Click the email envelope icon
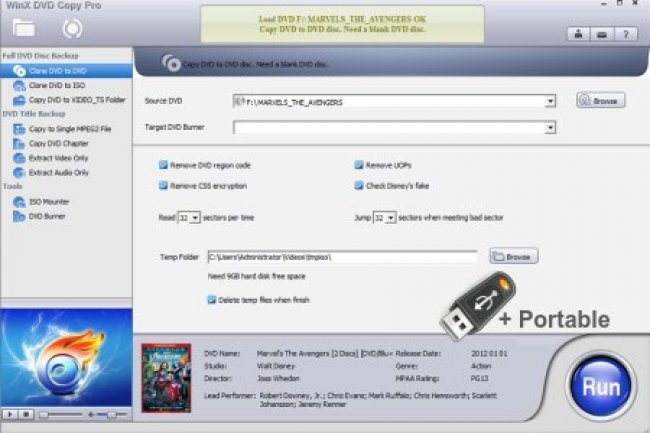This screenshot has width=650, height=433. 602,34
